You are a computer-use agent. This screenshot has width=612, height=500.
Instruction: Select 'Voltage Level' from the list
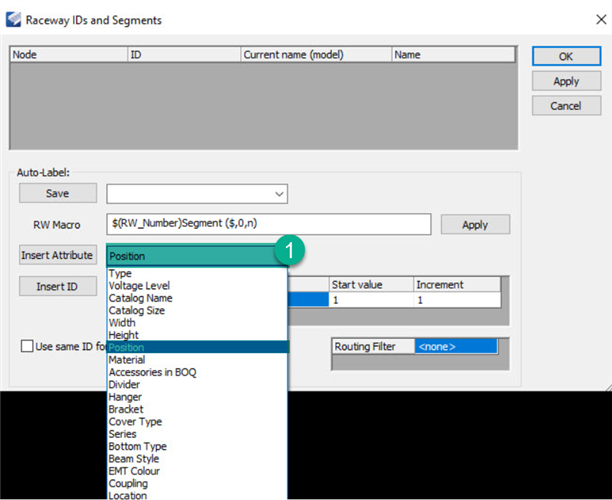click(140, 286)
